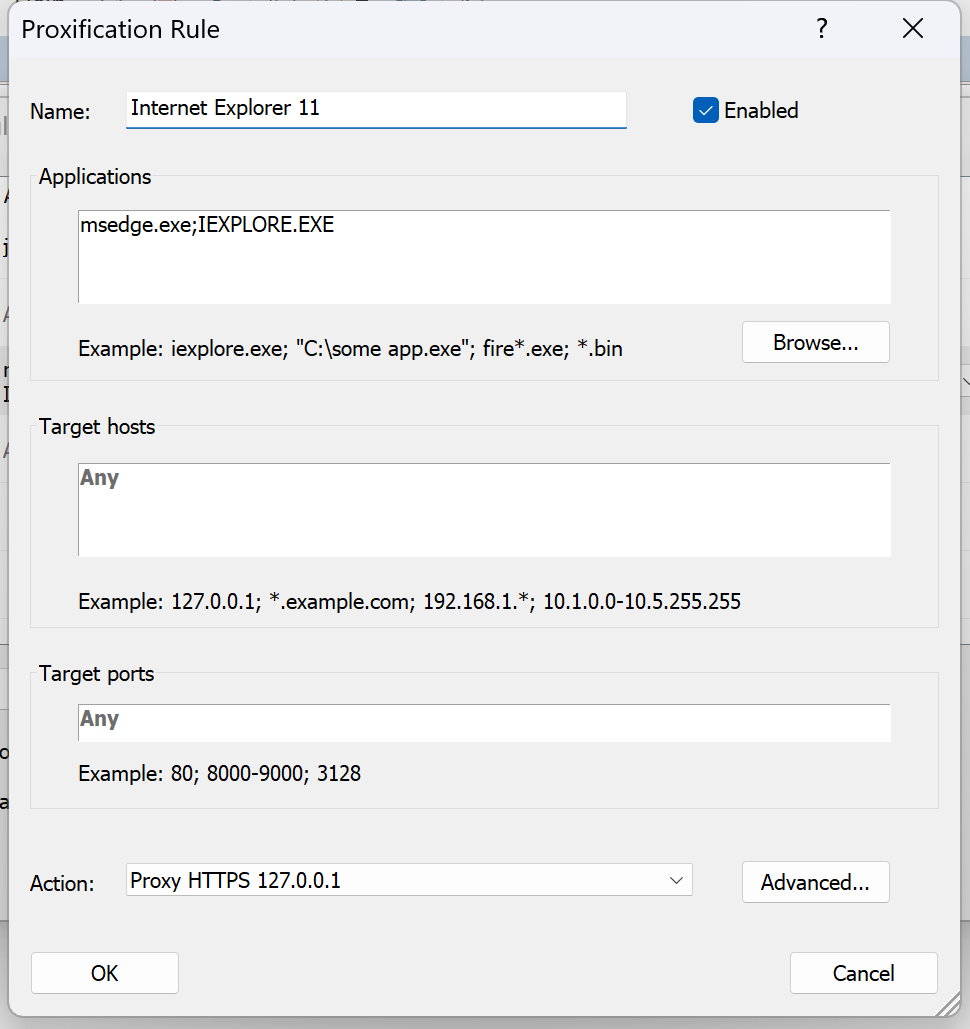Click the Target hosts field
Screen dimensions: 970x1029
coord(484,510)
